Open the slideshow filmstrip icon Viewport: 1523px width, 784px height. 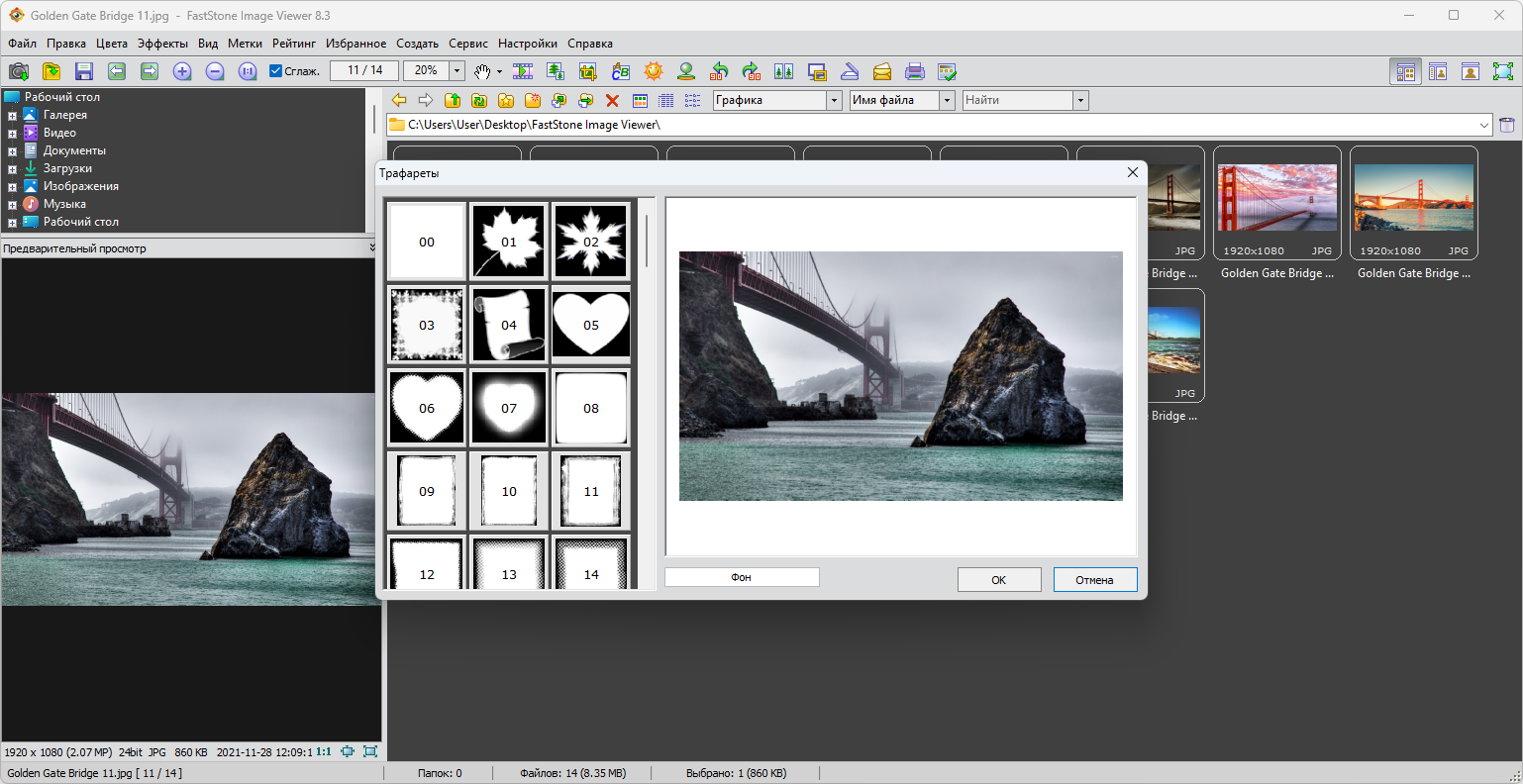click(x=523, y=71)
